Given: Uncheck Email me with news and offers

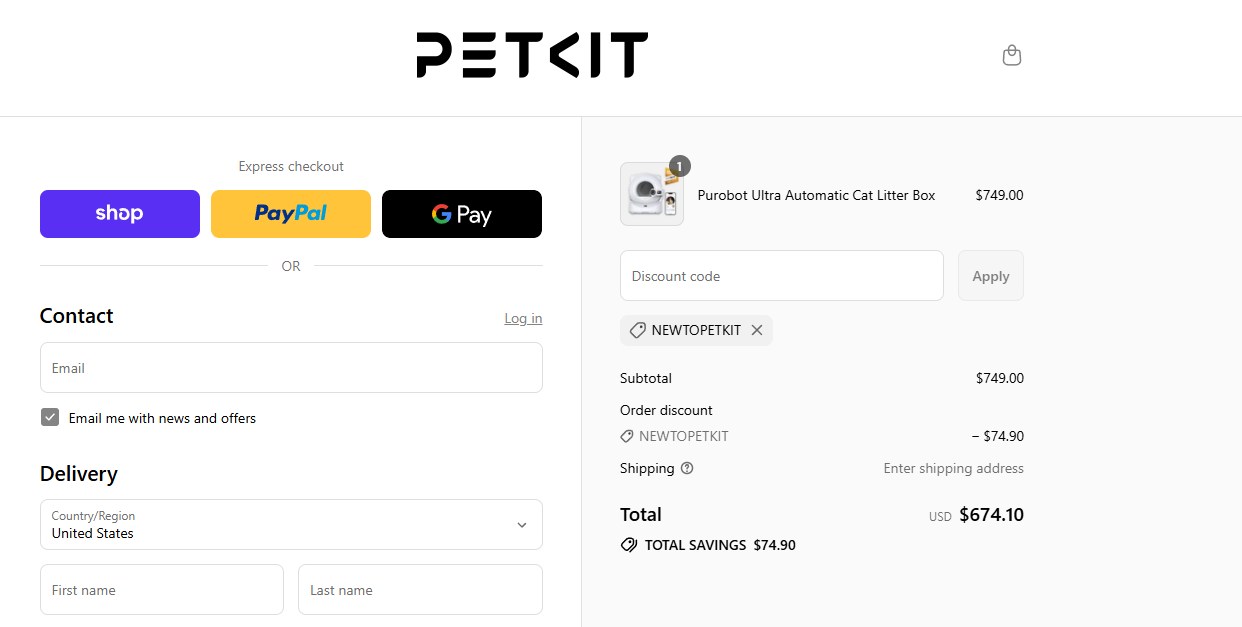Looking at the screenshot, I should click(x=50, y=416).
